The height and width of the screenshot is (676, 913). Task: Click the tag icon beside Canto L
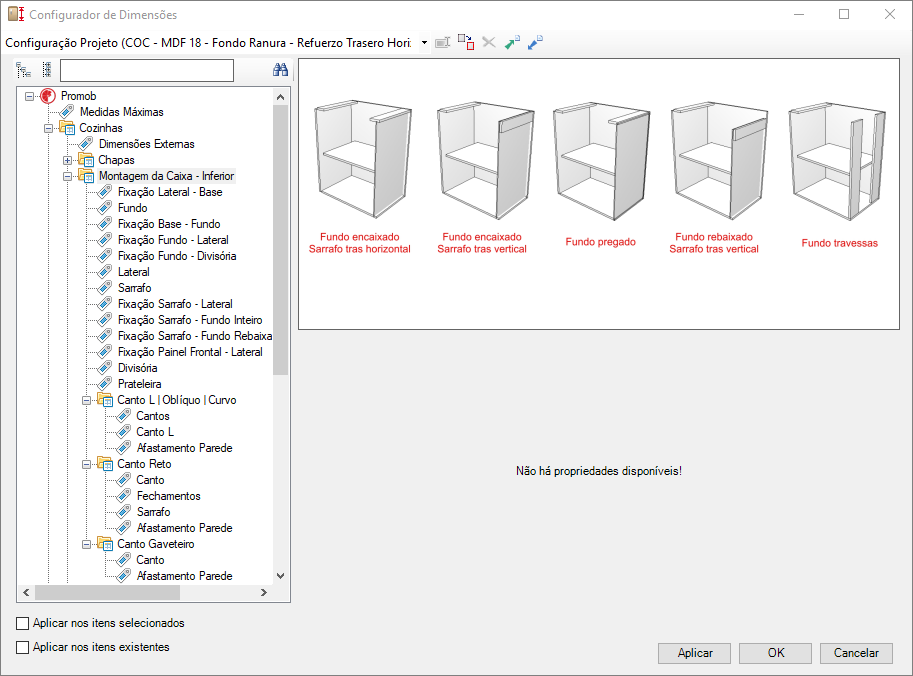coord(123,432)
